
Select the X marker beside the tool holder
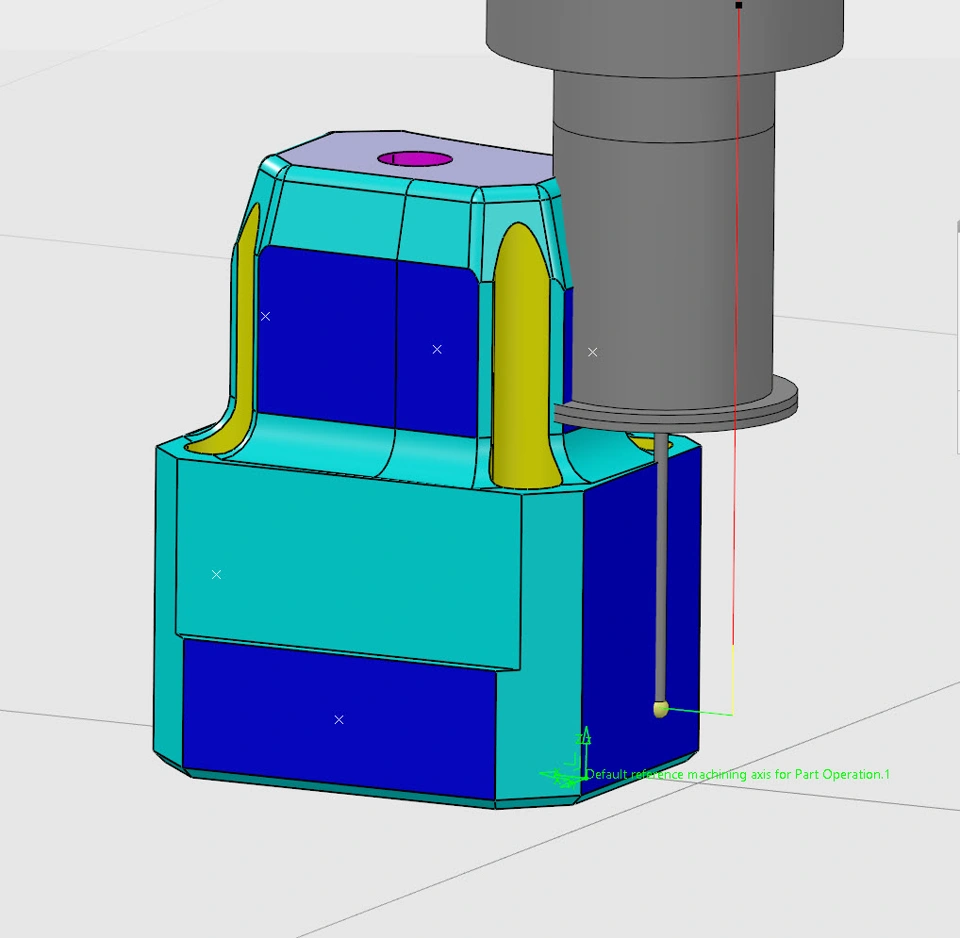[593, 352]
